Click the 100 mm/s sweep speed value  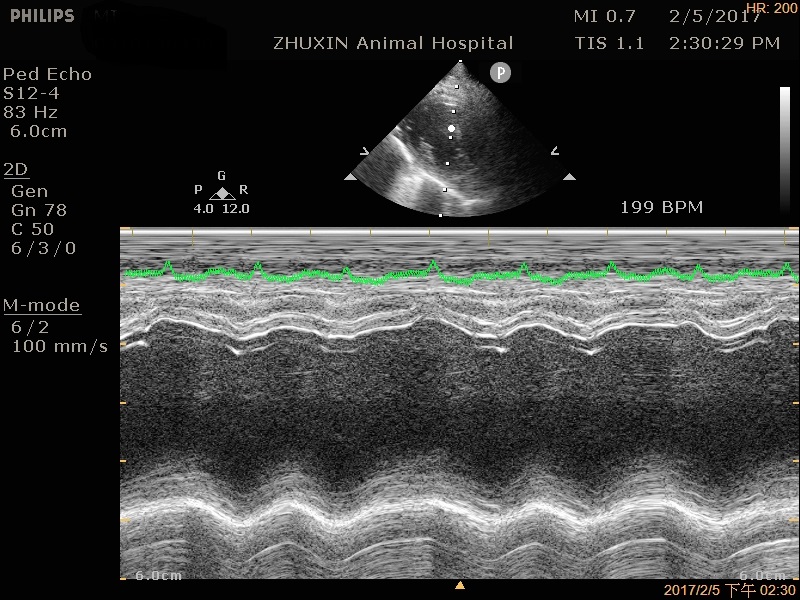point(60,346)
